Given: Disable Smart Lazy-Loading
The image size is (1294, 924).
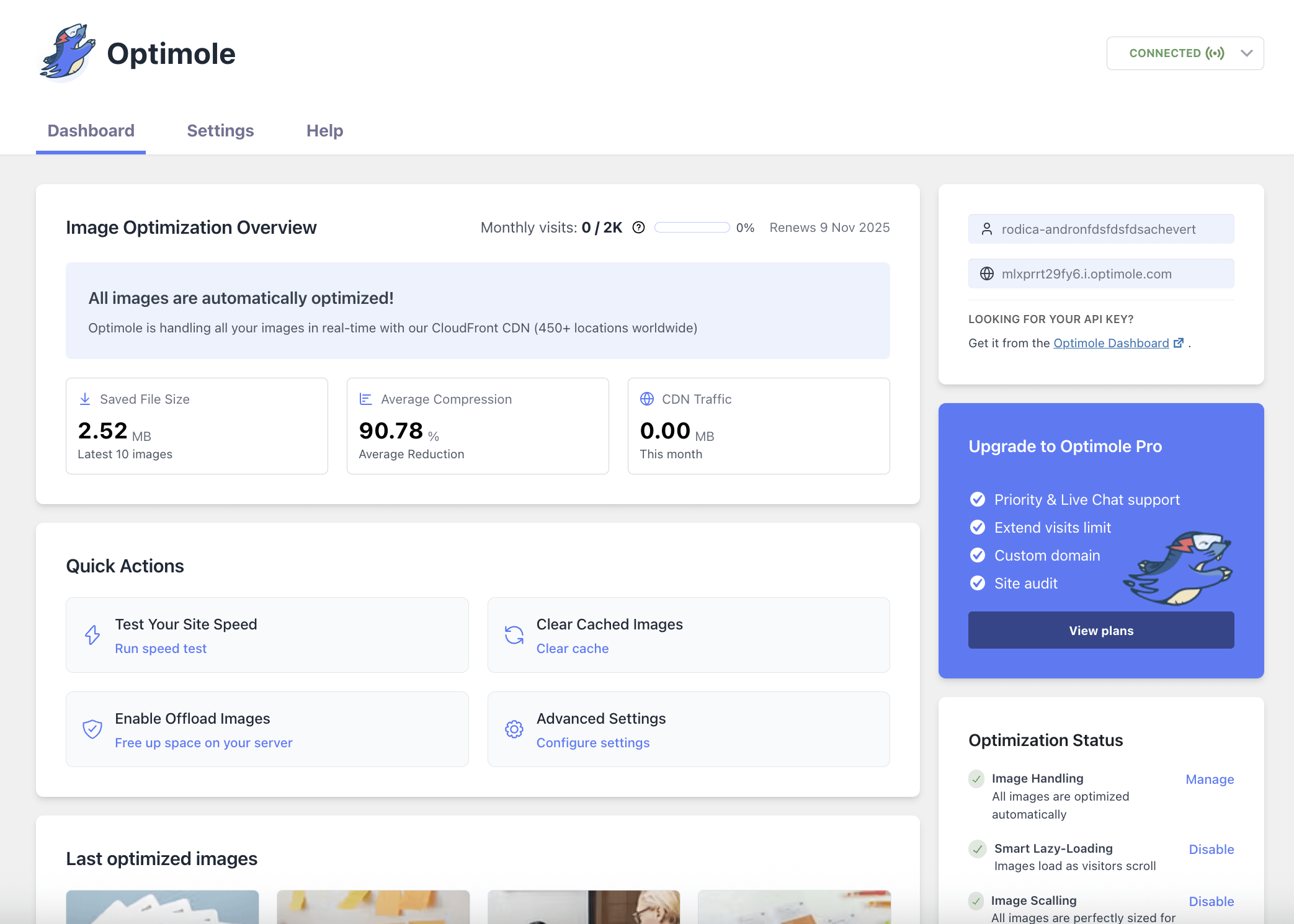Looking at the screenshot, I should pyautogui.click(x=1211, y=850).
